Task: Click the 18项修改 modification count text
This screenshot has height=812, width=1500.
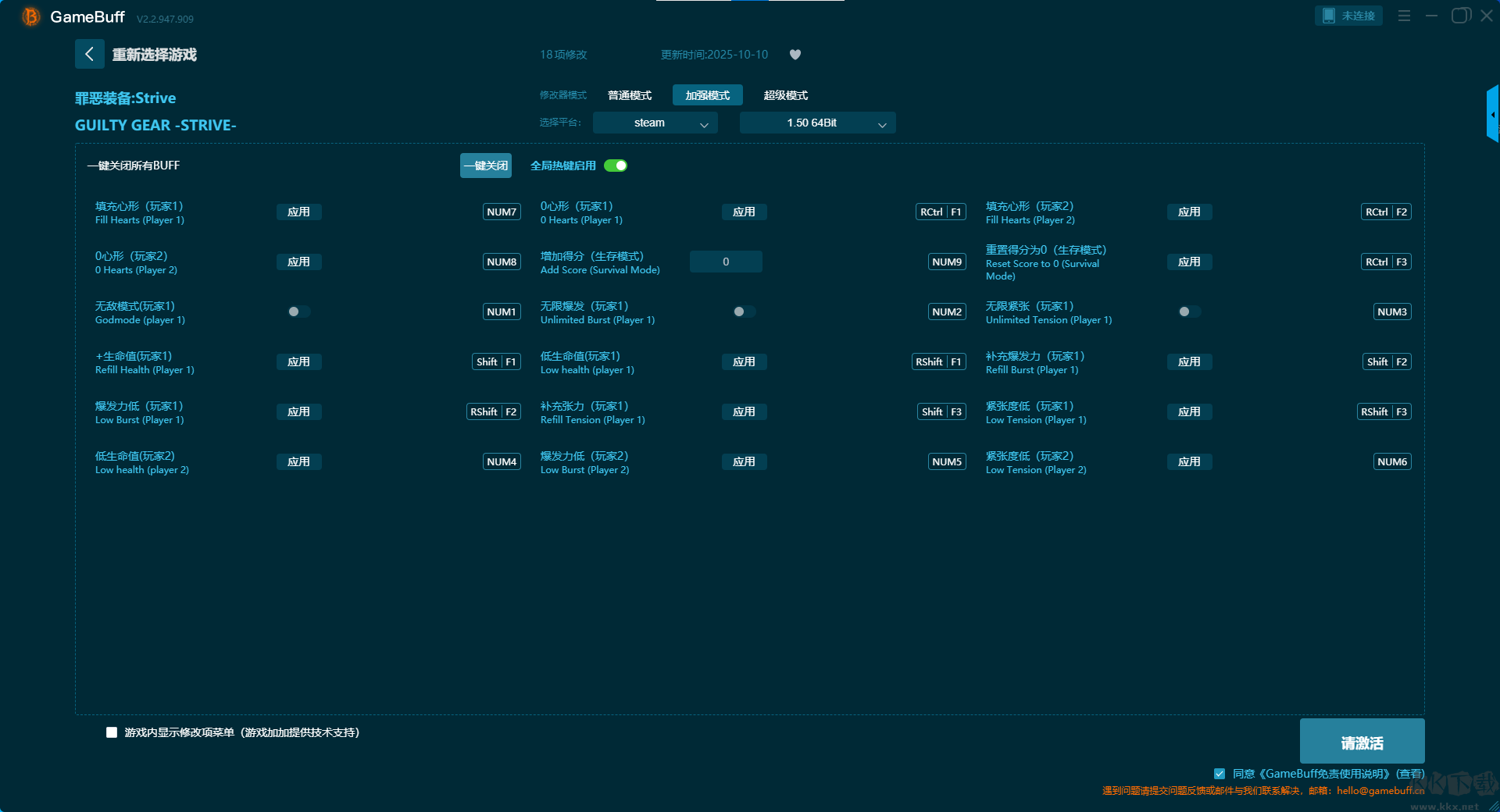Action: pos(563,55)
